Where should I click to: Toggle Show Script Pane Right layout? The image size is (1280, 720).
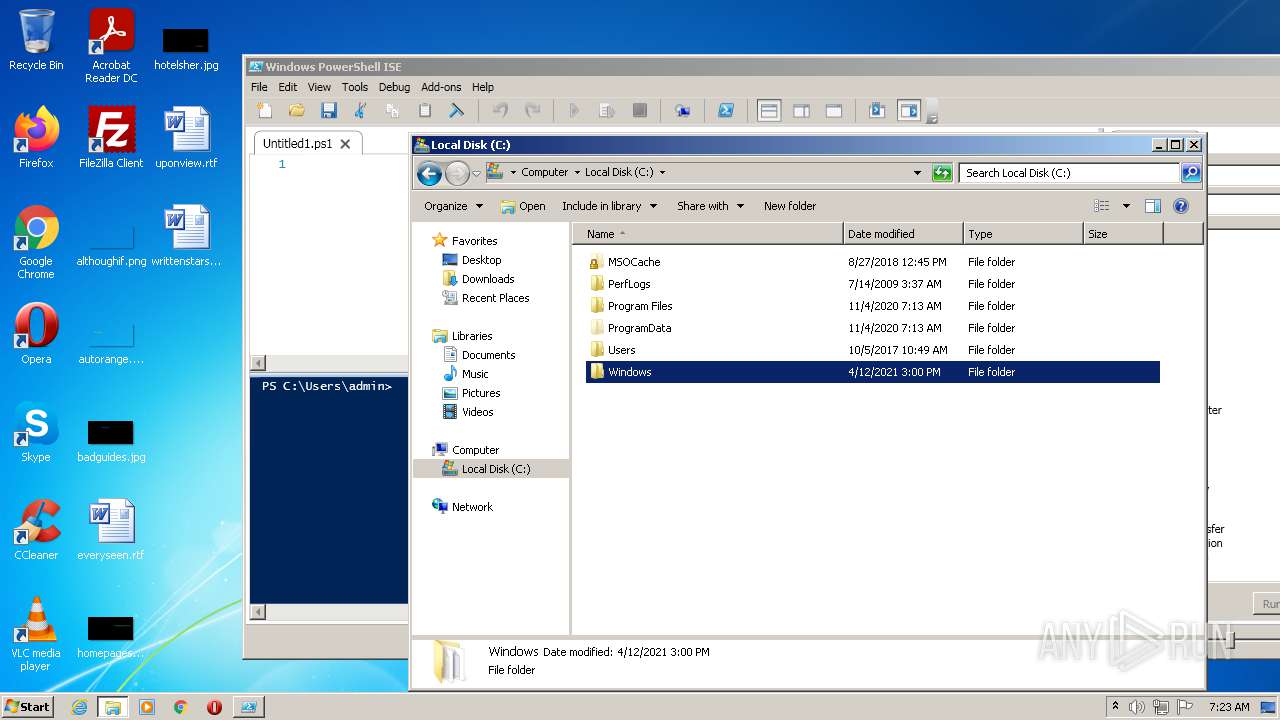[801, 111]
